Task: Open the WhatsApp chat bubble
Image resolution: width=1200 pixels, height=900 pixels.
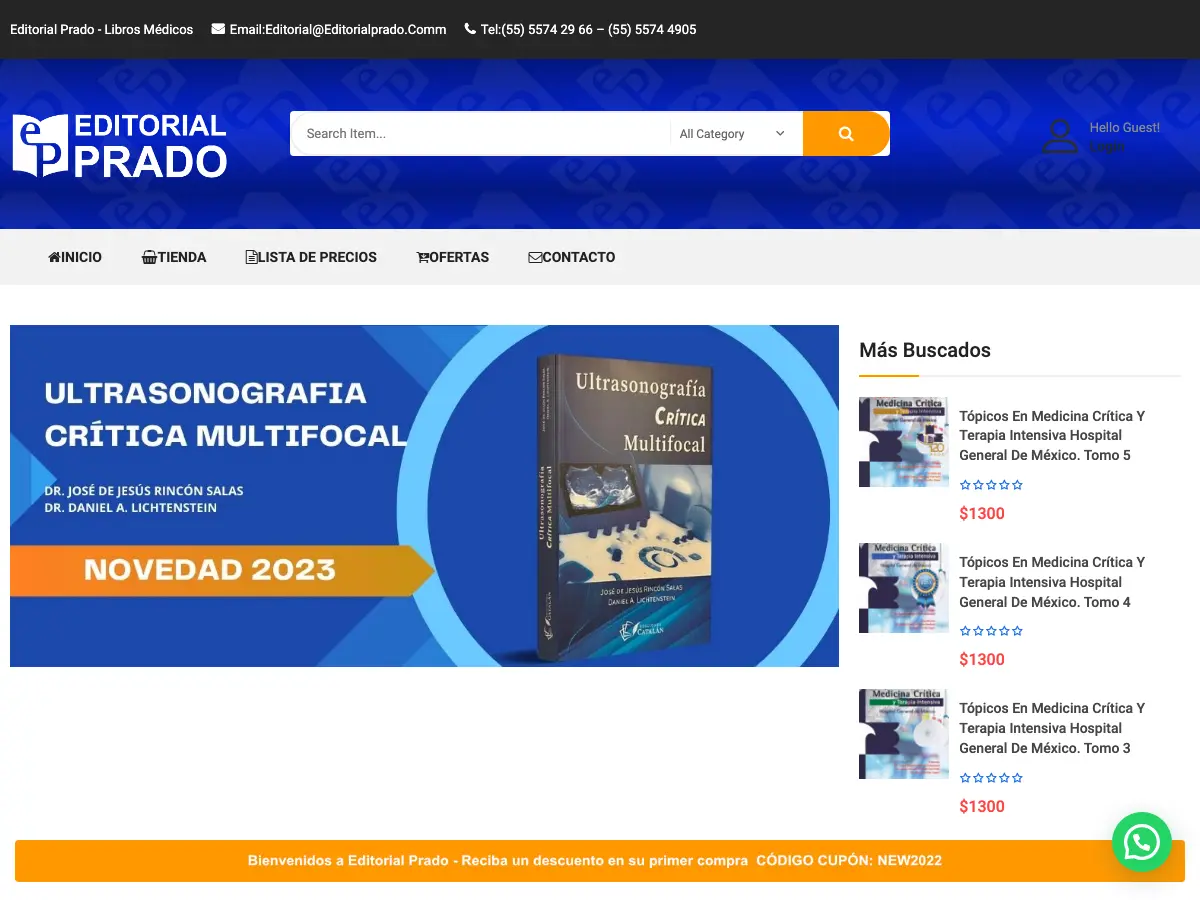Action: click(x=1141, y=842)
